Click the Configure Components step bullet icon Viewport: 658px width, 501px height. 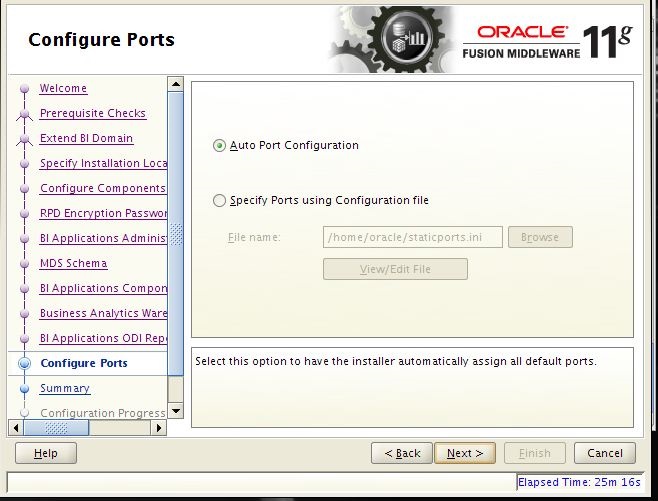click(x=24, y=188)
